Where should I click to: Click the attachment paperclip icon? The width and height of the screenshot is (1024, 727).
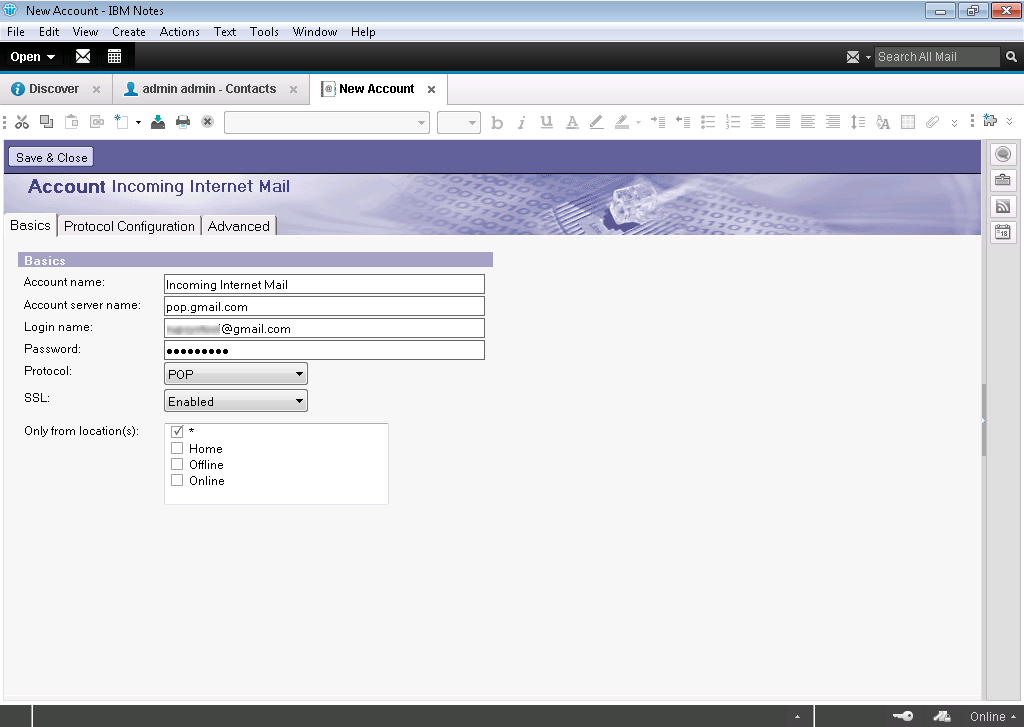pos(932,122)
